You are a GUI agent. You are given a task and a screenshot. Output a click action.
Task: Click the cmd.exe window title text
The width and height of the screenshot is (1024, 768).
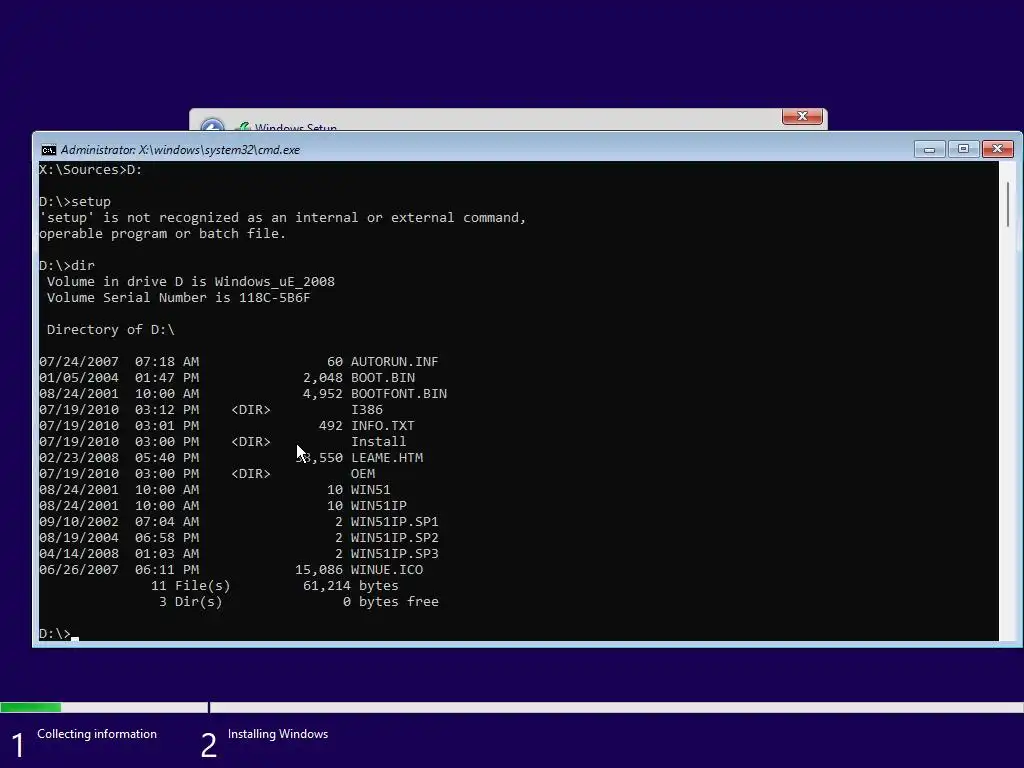pos(180,150)
